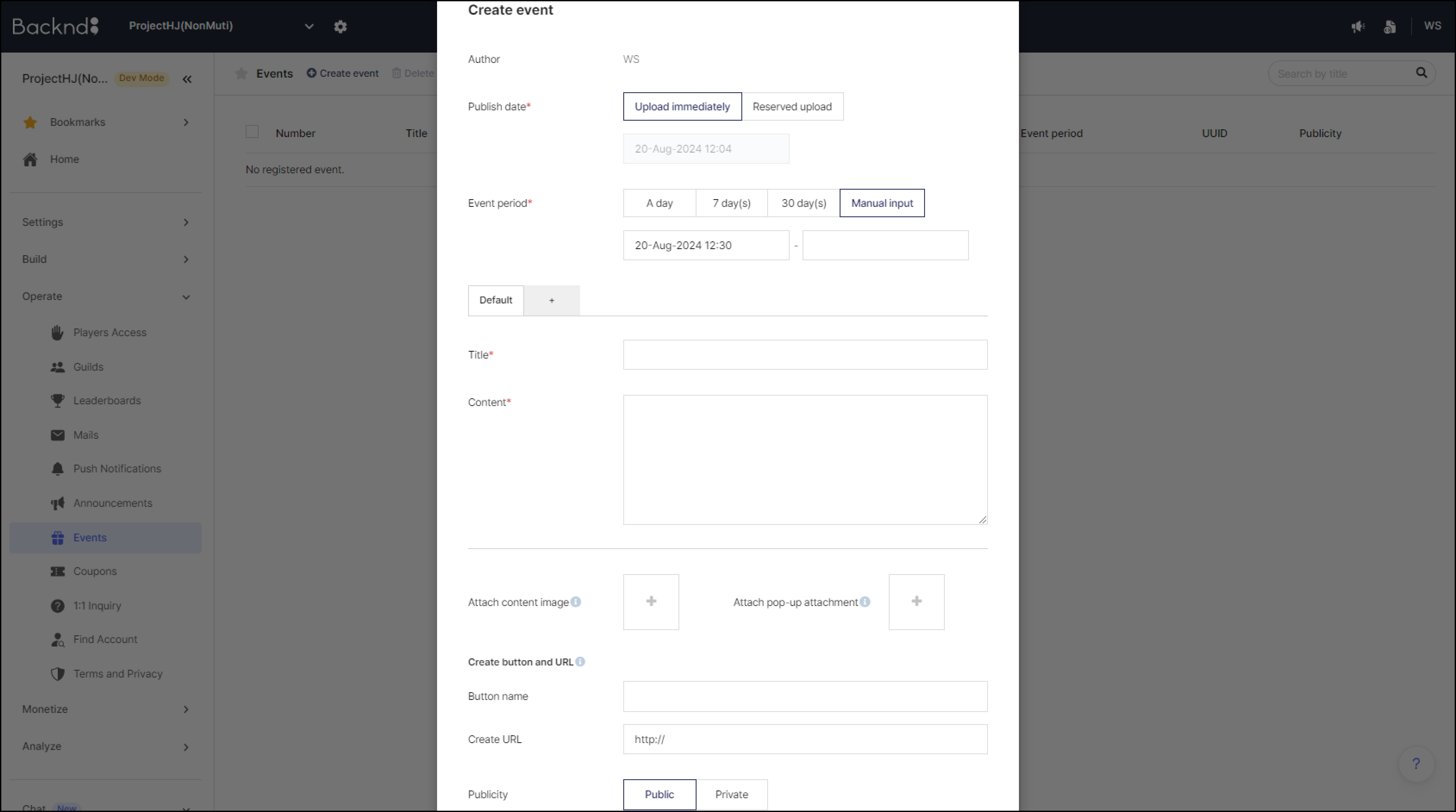Click info icon next to Attach pop-up attachment

(865, 602)
